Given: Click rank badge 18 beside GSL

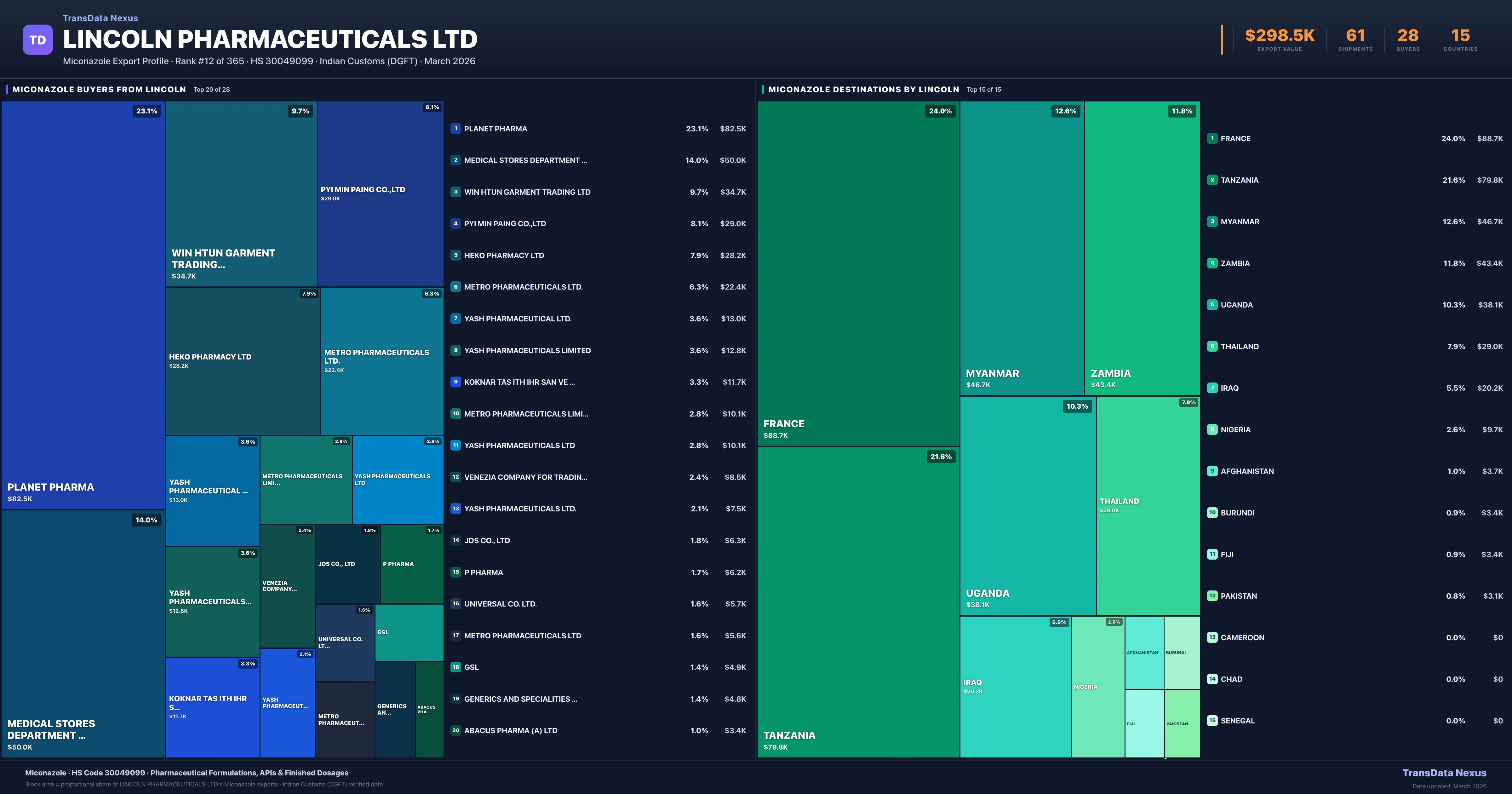Looking at the screenshot, I should pyautogui.click(x=455, y=667).
